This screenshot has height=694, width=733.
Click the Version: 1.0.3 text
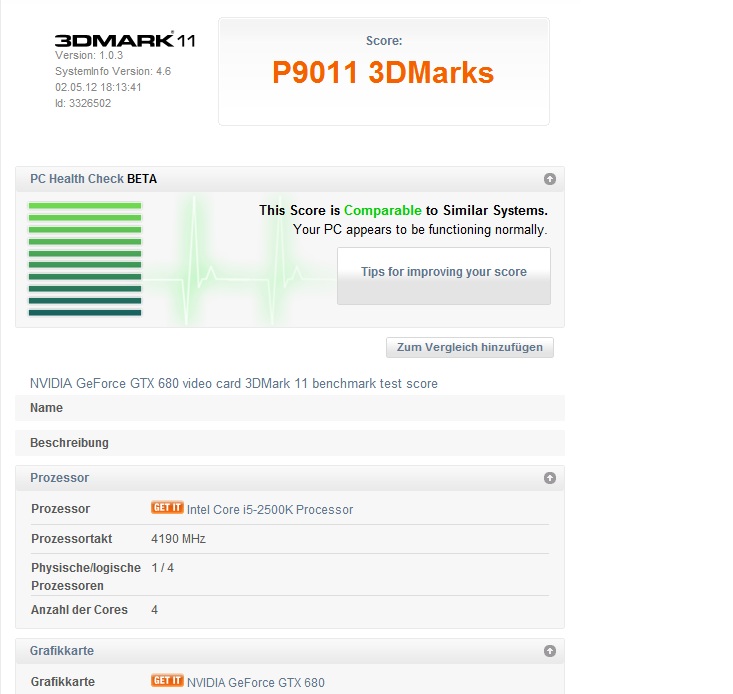tap(89, 55)
